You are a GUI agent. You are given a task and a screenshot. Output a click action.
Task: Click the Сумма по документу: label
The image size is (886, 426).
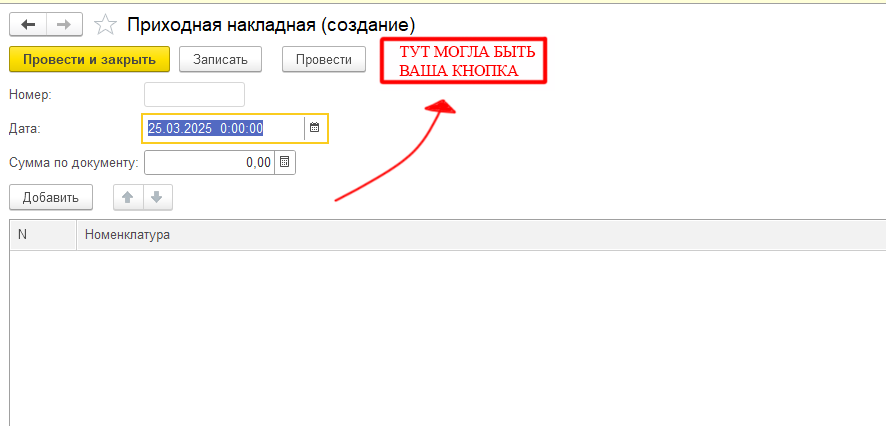click(x=74, y=163)
